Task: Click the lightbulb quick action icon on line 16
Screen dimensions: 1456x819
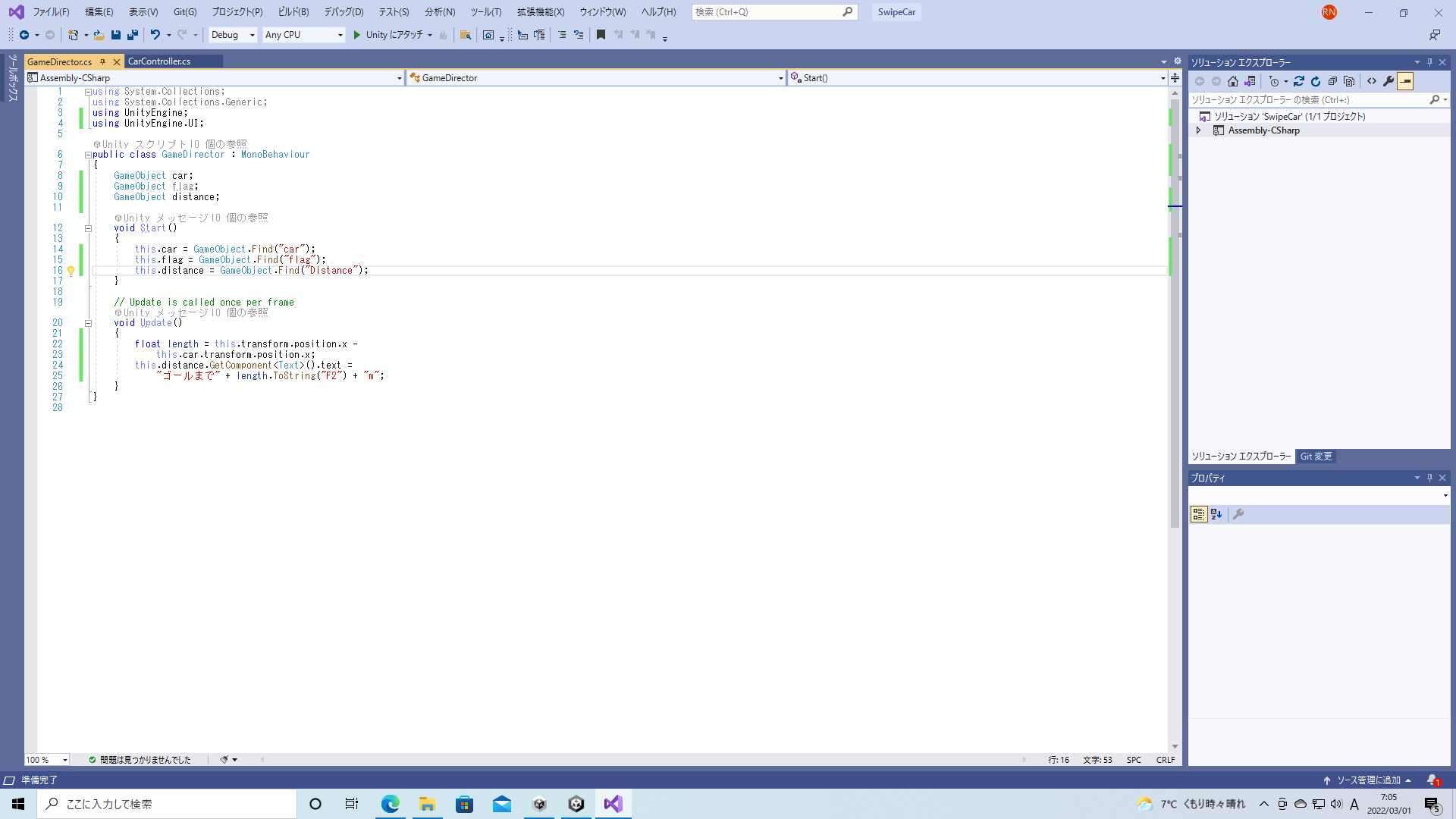Action: tap(71, 271)
